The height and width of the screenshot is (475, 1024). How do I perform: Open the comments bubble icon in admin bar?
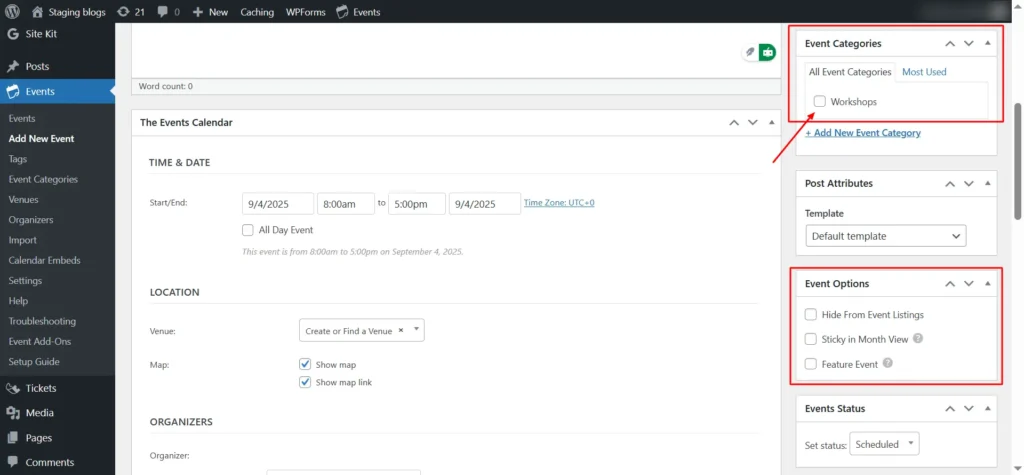click(x=162, y=12)
